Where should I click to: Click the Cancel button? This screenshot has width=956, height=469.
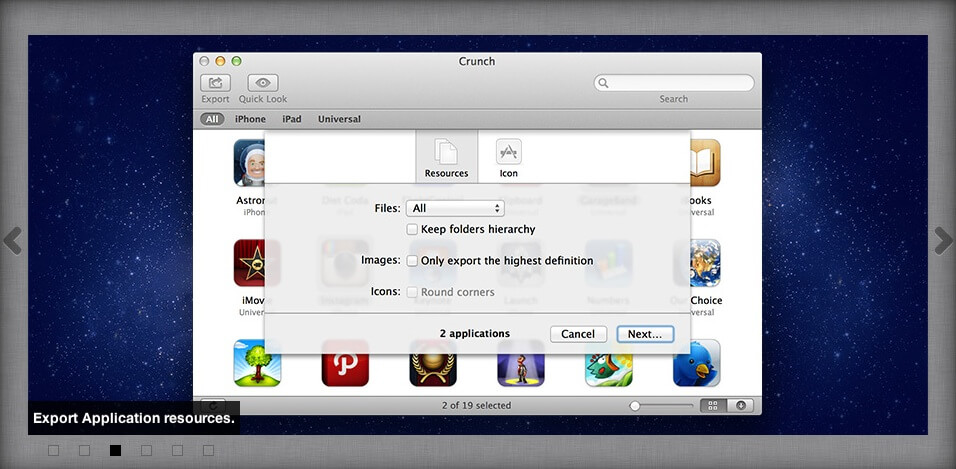578,334
